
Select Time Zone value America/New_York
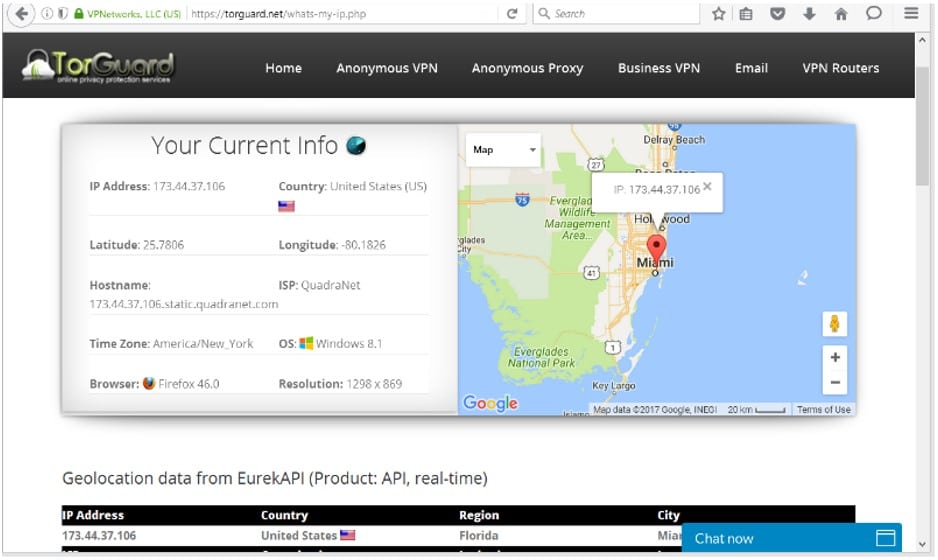click(x=203, y=343)
